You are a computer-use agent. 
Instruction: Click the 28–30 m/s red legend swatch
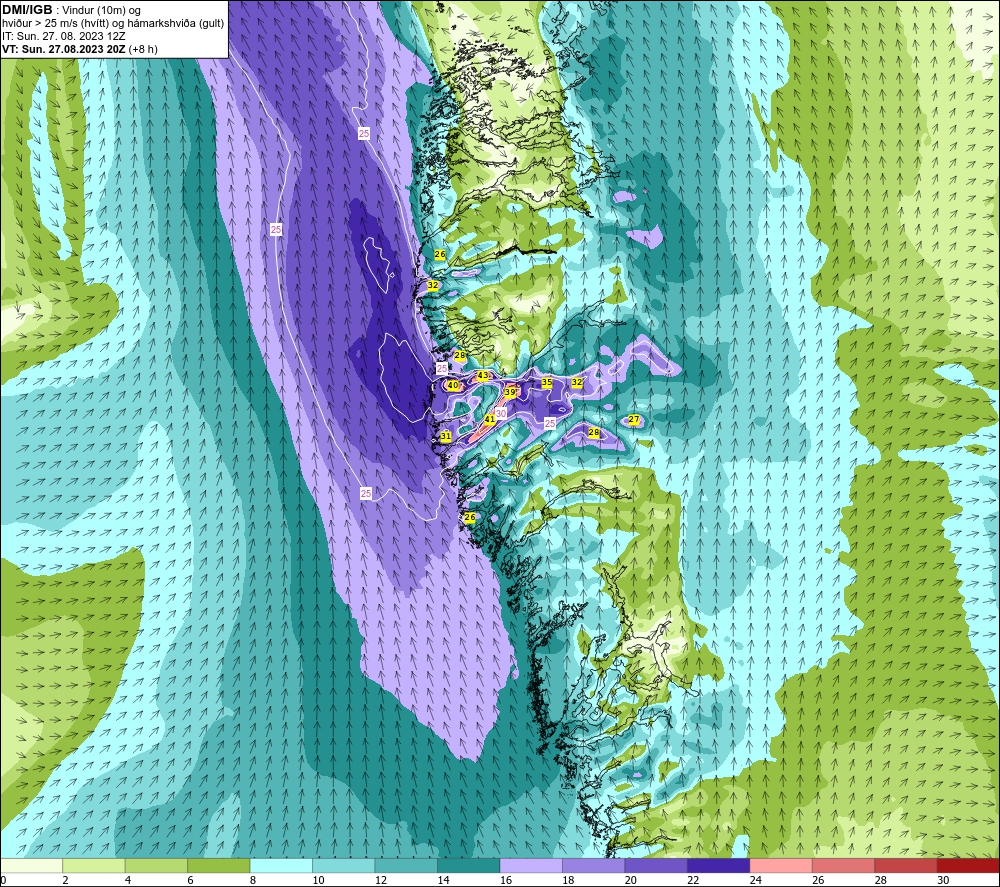click(x=906, y=865)
